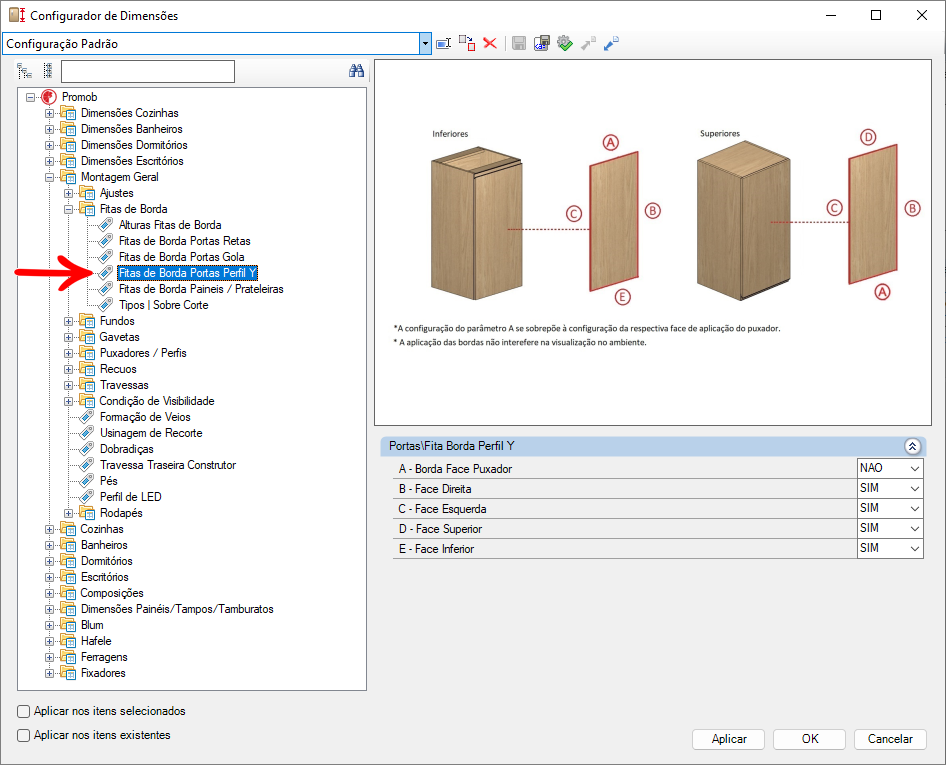Collapse the Montagem Geral node
948x767 pixels.
click(x=50, y=177)
